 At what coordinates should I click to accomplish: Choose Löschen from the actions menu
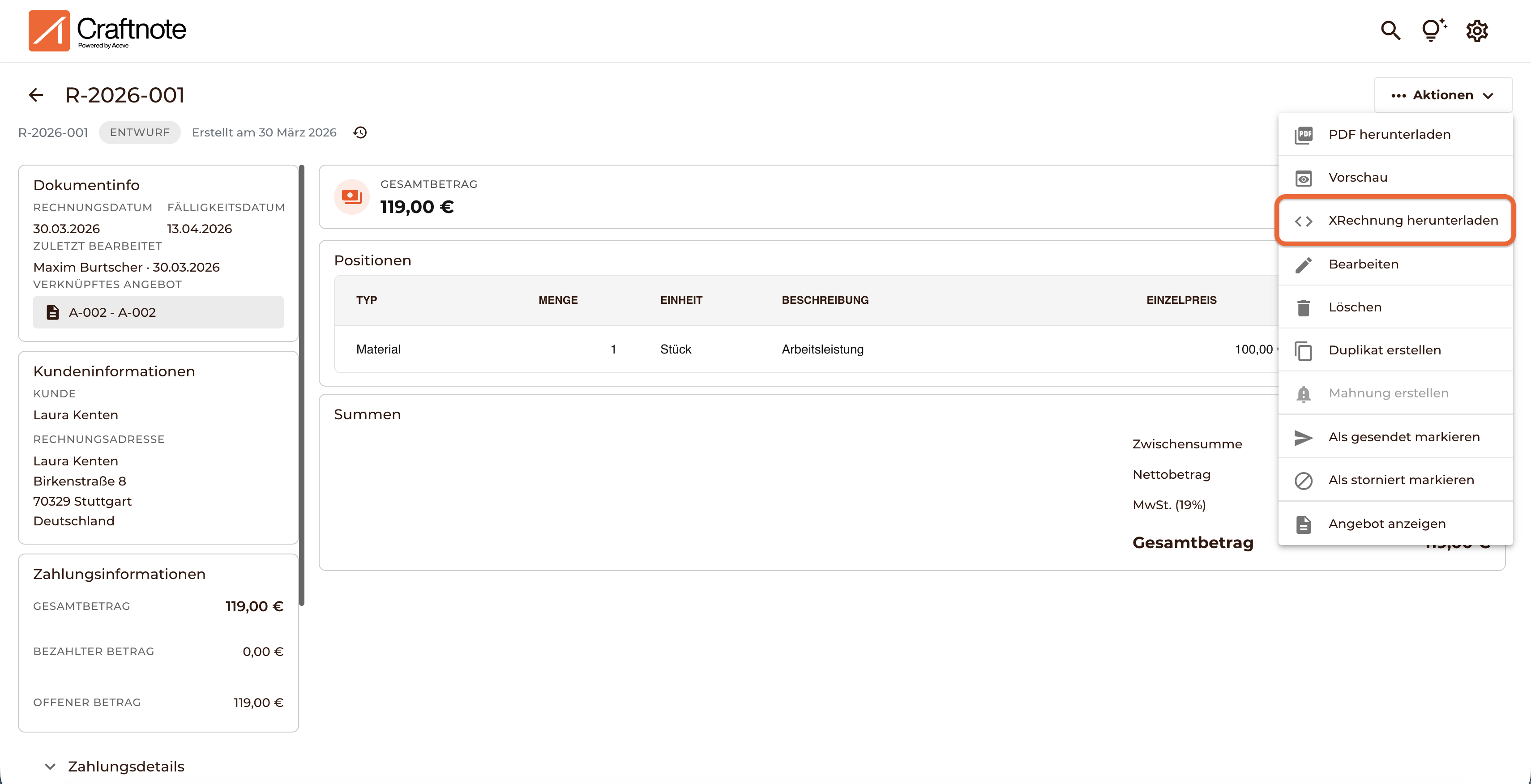(x=1355, y=307)
